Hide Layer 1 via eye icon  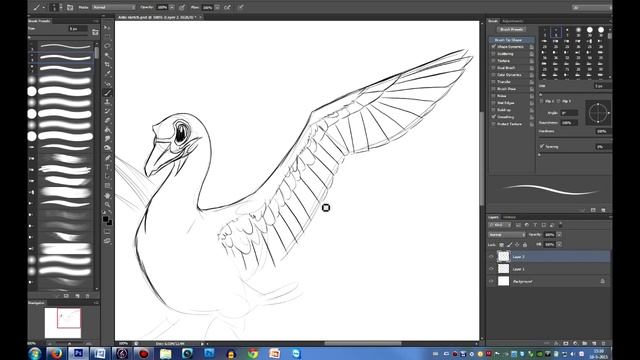pos(491,269)
